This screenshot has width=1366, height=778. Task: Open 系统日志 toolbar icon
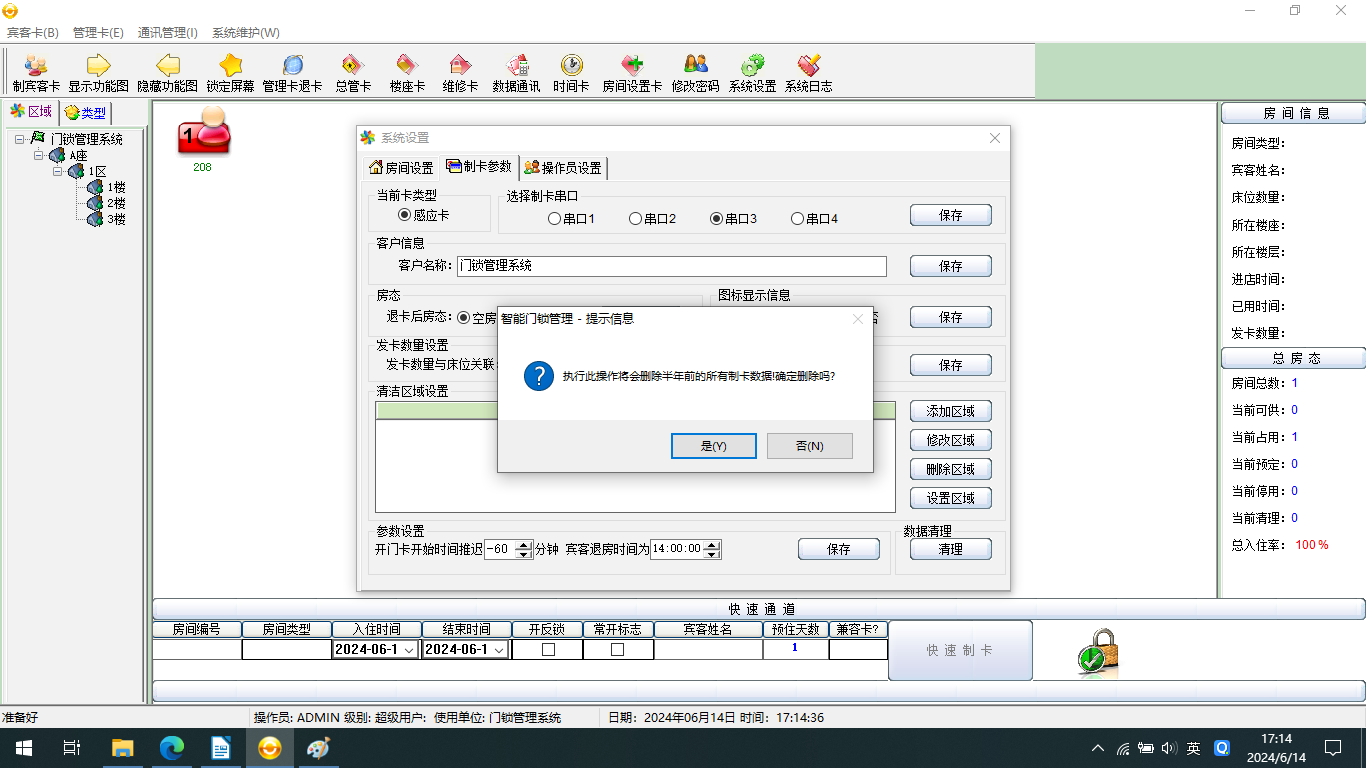[x=808, y=66]
